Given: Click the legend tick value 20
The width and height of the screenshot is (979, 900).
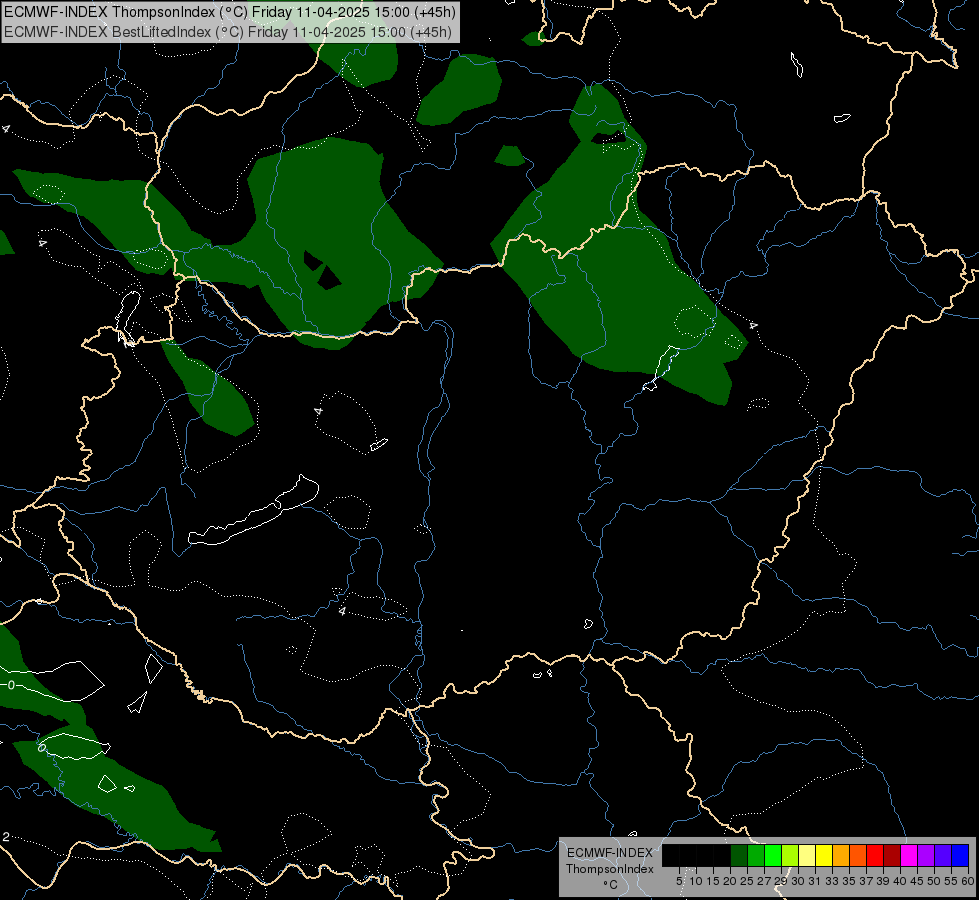Looking at the screenshot, I should 730,881.
